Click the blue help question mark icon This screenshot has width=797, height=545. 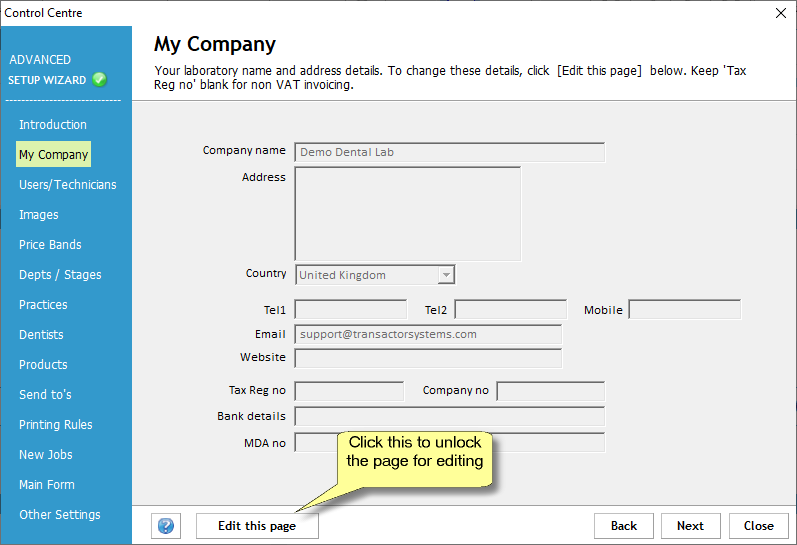(x=166, y=526)
